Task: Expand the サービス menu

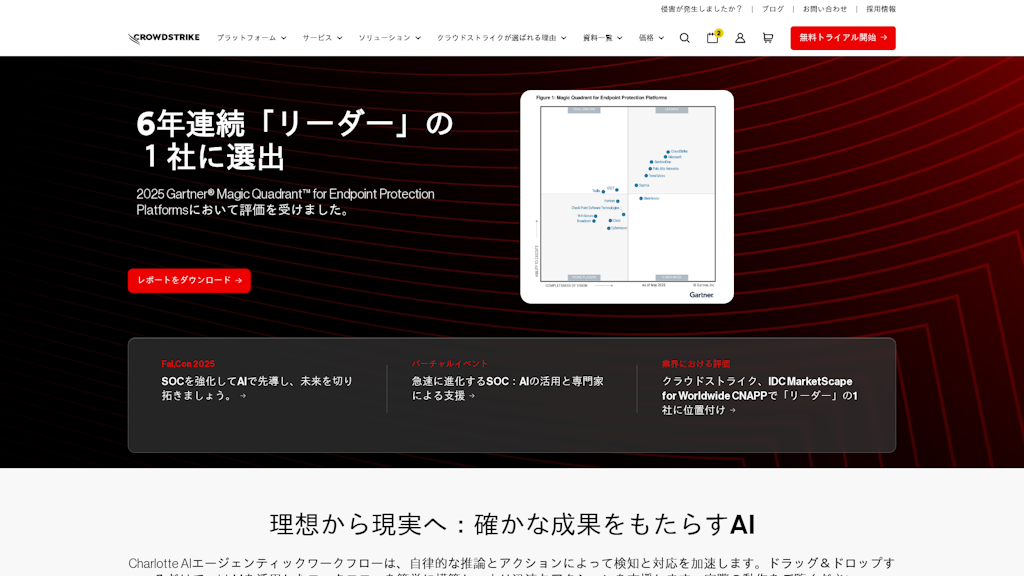Action: (322, 38)
